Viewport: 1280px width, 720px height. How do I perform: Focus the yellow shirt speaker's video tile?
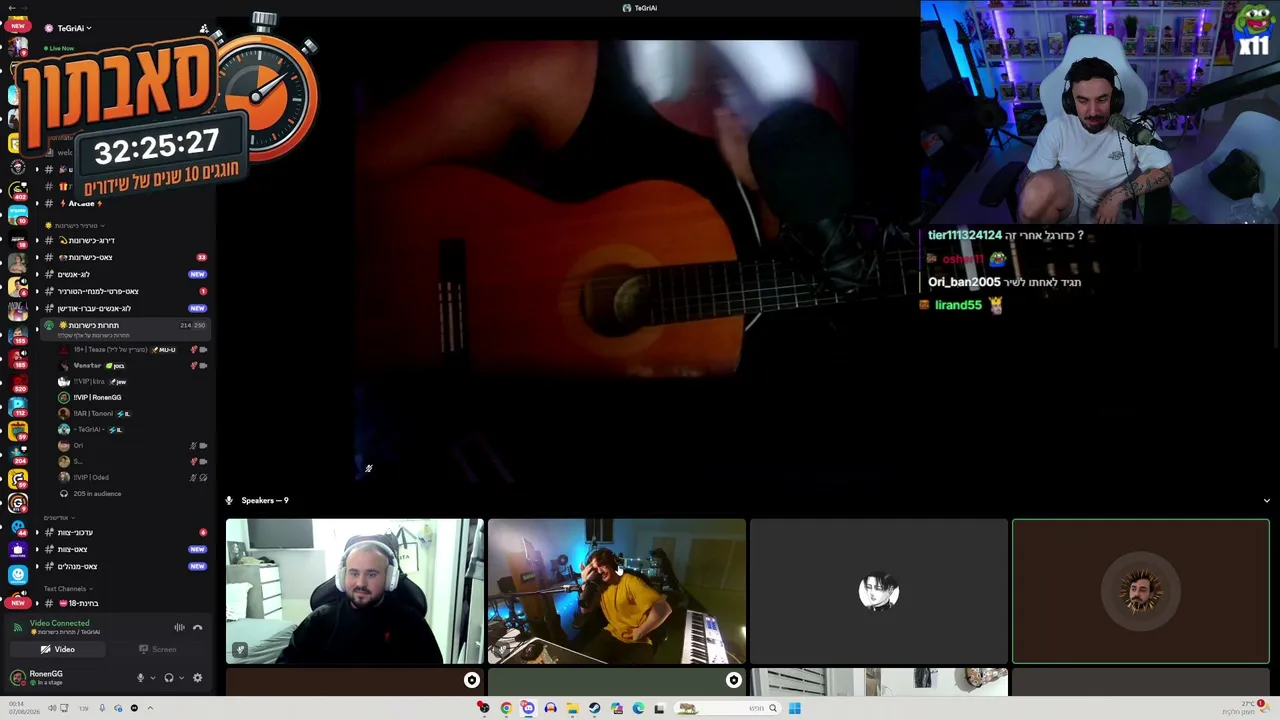point(617,591)
